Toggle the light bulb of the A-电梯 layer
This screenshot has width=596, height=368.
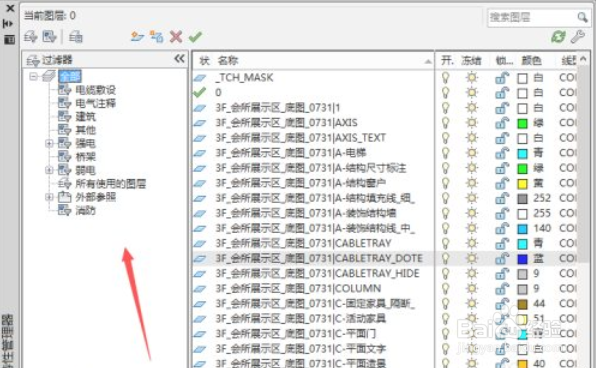[445, 153]
